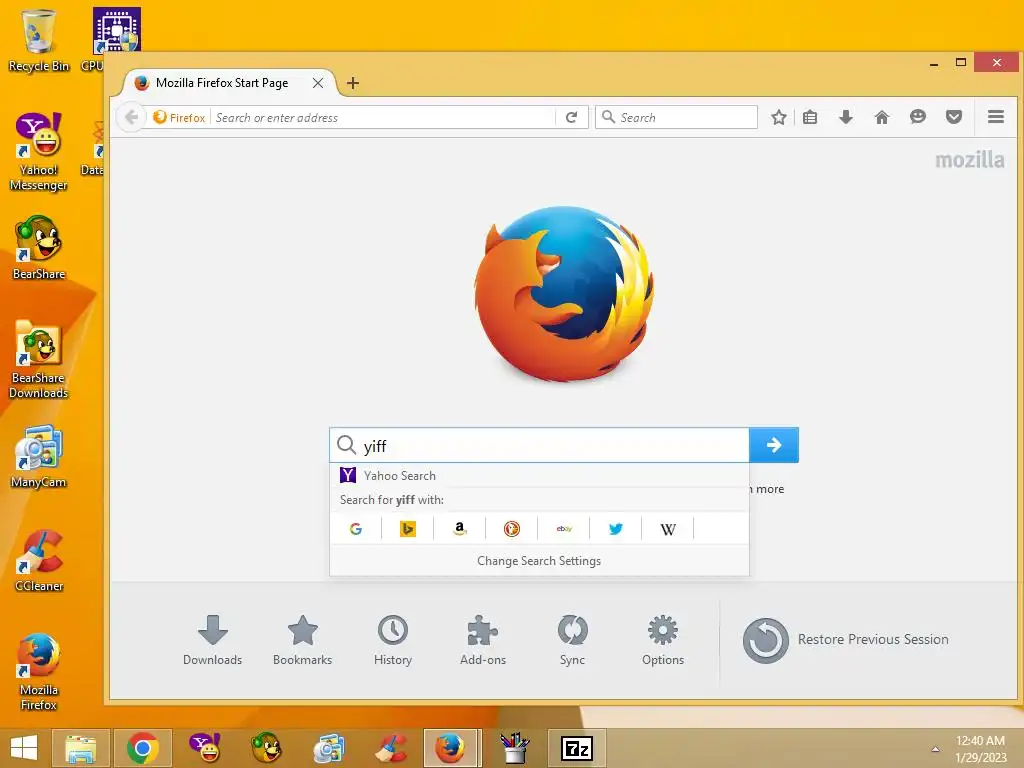This screenshot has width=1024, height=768.
Task: Open Downloads from start page shortcuts
Action: click(x=213, y=640)
